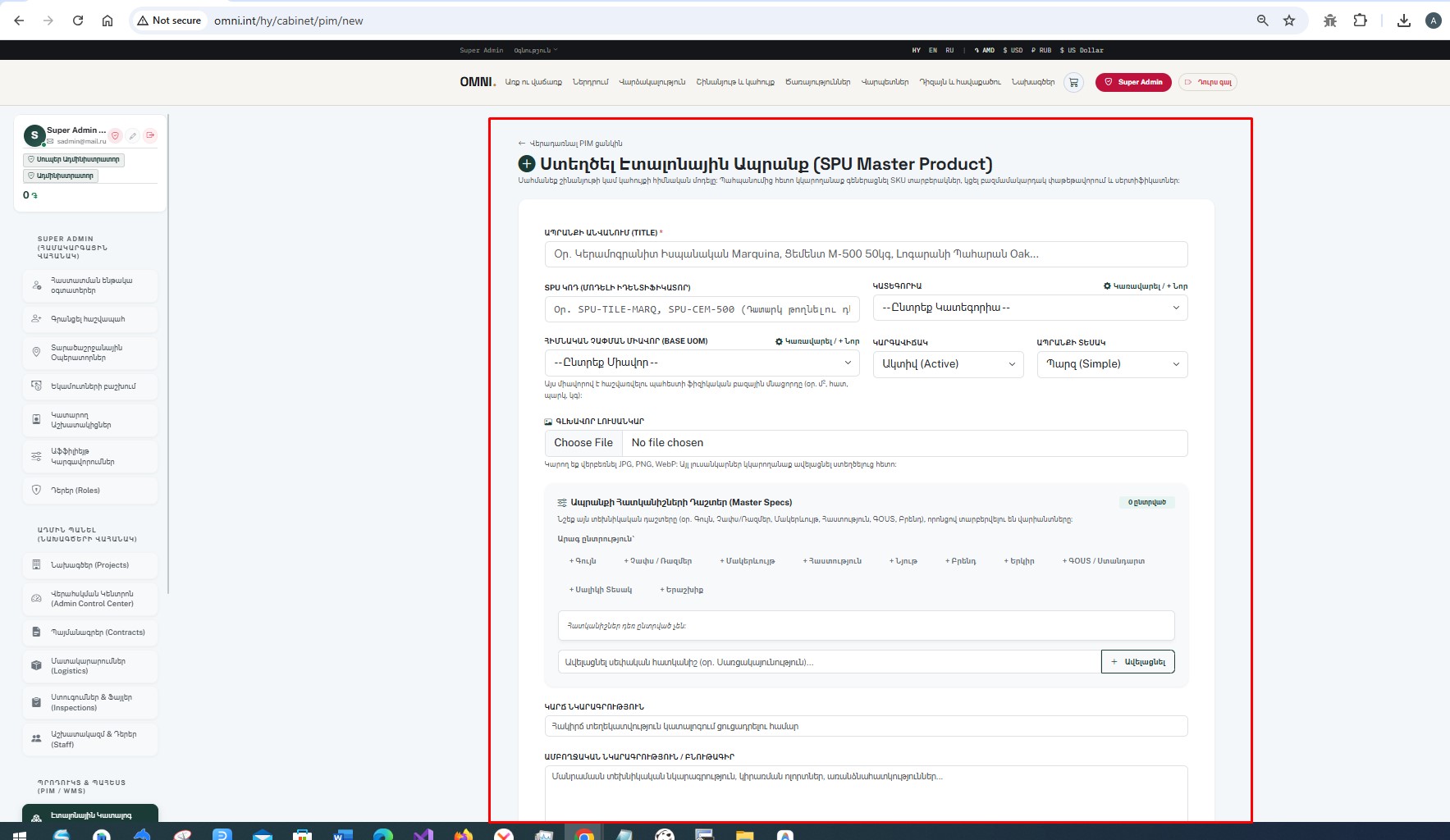The image size is (1450, 840).
Task: Click the red Super Admin button
Action: (1133, 82)
